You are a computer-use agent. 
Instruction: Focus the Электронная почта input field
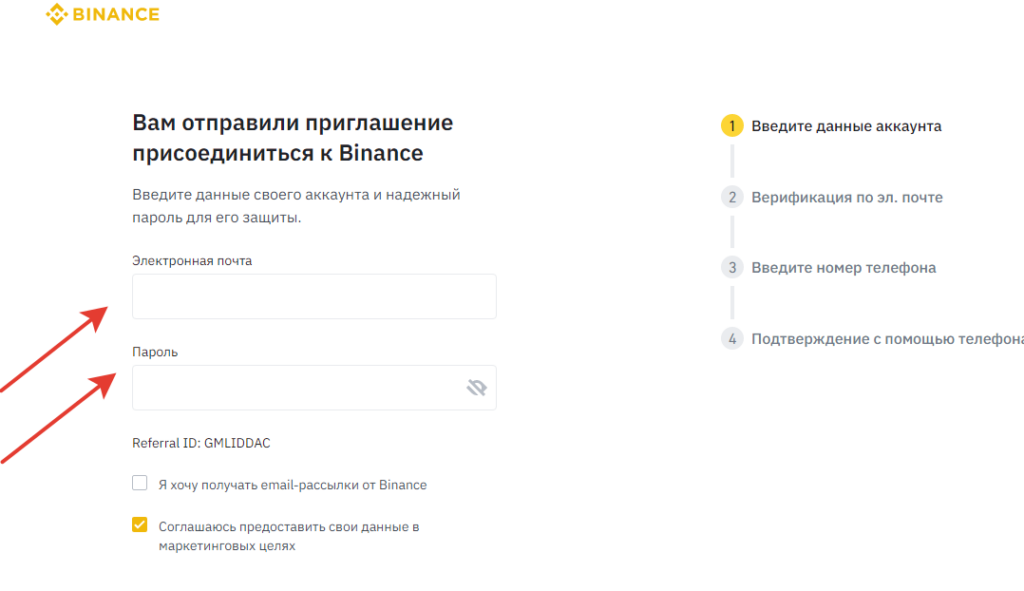tap(314, 296)
